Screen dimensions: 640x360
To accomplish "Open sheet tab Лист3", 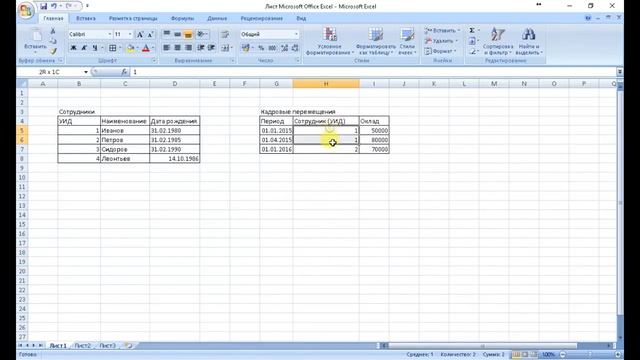I will click(x=108, y=346).
